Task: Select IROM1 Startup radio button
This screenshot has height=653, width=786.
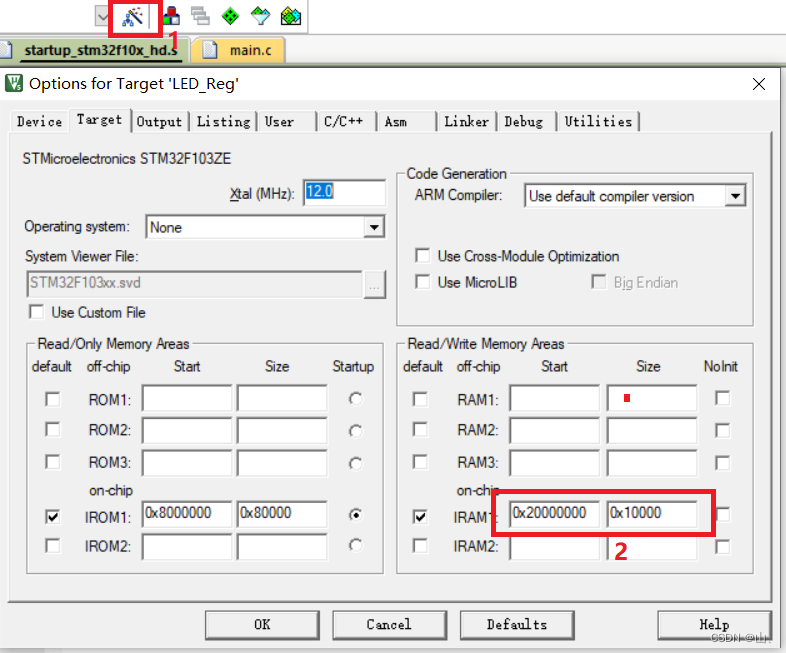Action: coord(355,515)
